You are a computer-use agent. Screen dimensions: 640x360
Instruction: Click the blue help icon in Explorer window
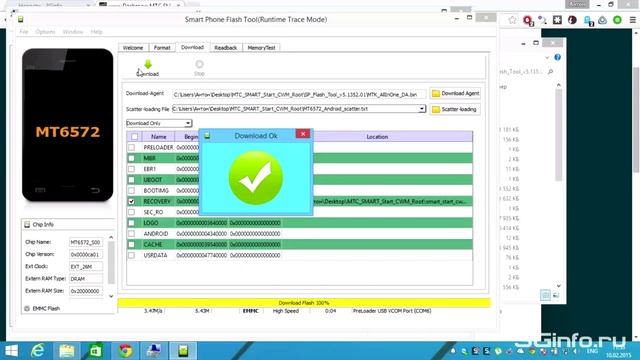click(558, 58)
